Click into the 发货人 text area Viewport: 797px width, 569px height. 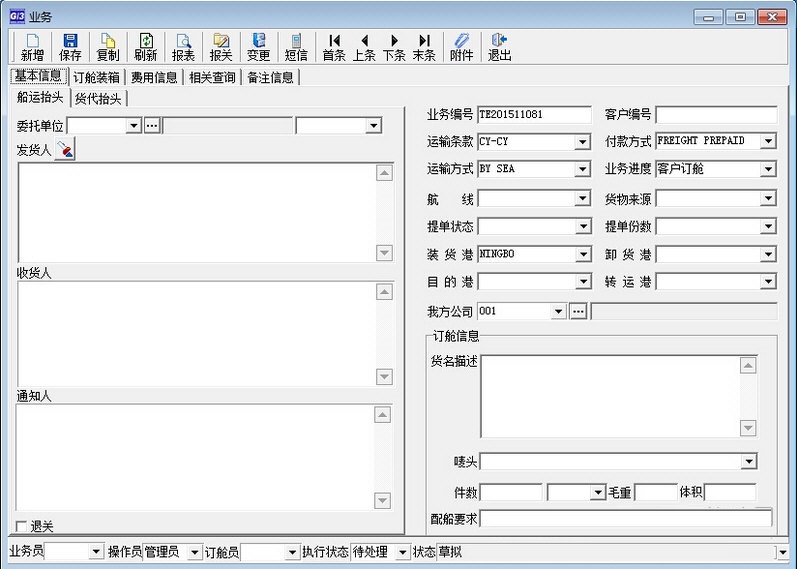197,213
